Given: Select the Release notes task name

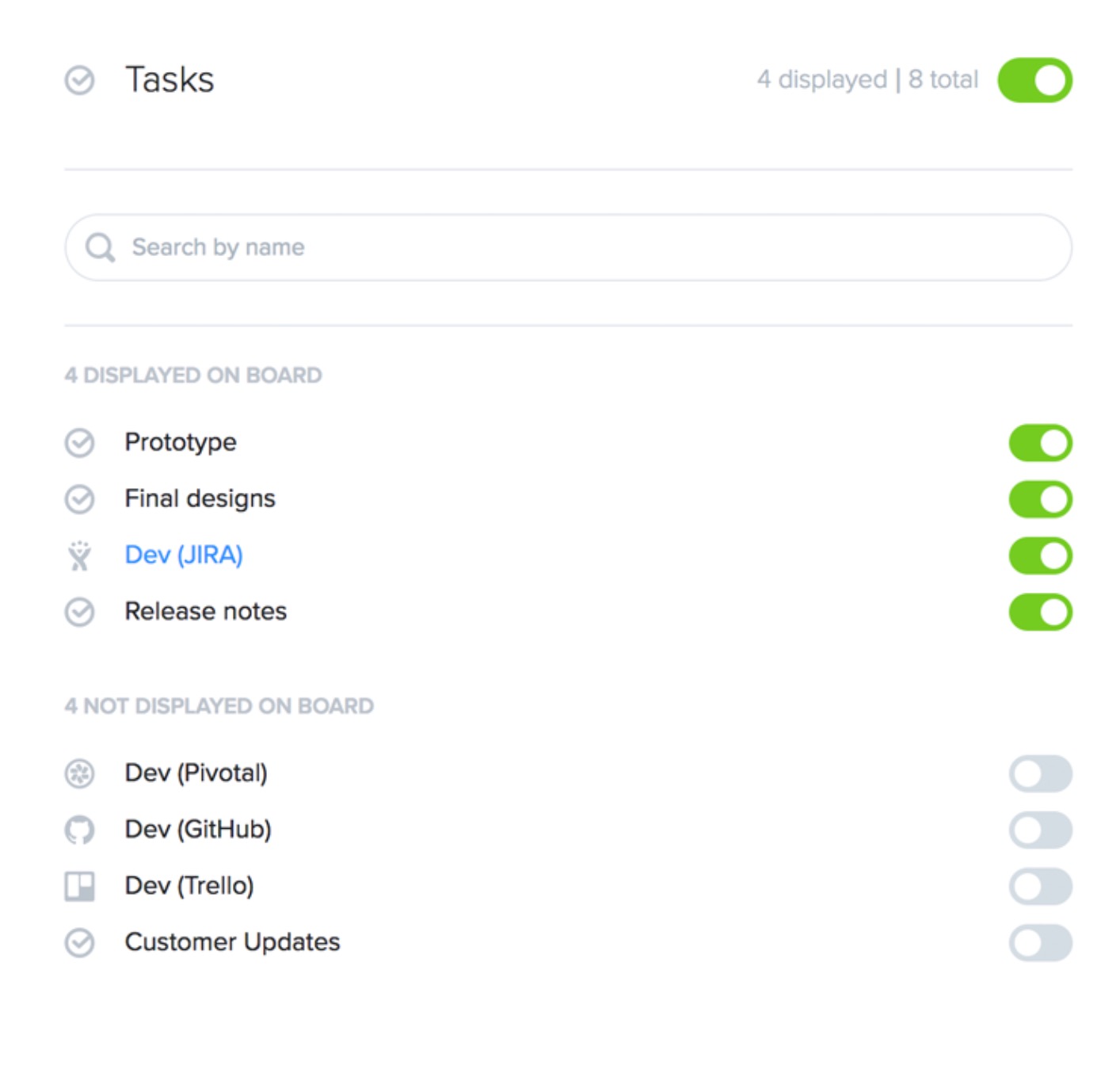Looking at the screenshot, I should click(x=206, y=611).
